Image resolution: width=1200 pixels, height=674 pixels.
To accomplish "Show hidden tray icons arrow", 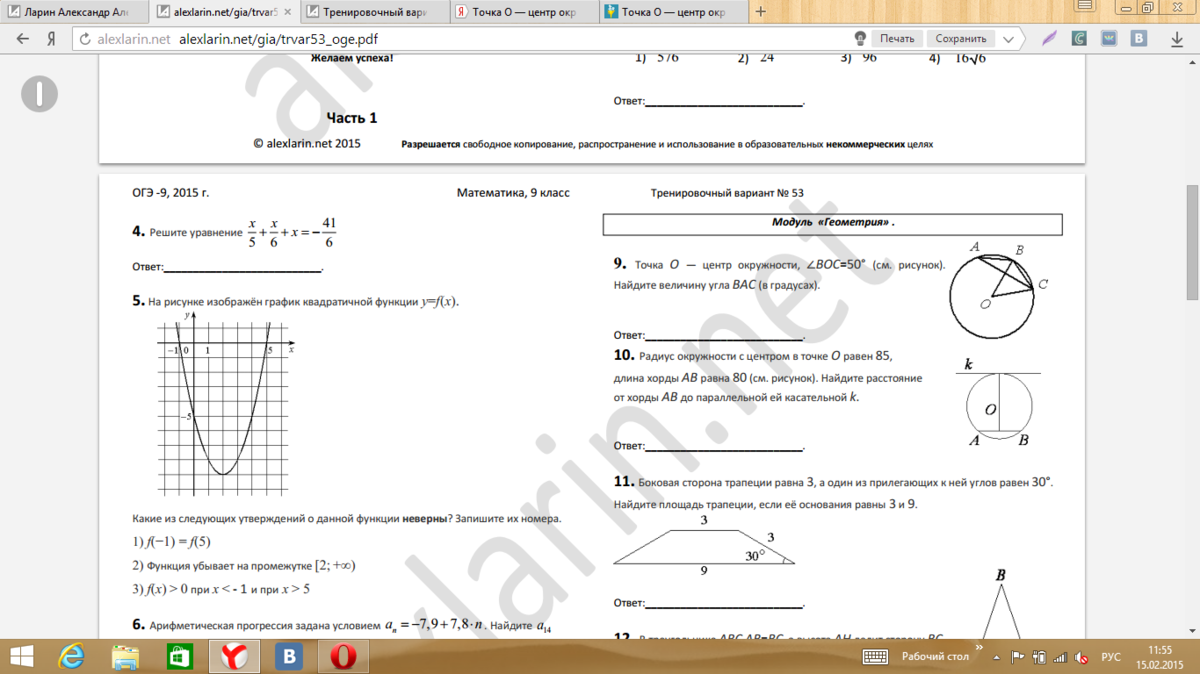I will (999, 657).
